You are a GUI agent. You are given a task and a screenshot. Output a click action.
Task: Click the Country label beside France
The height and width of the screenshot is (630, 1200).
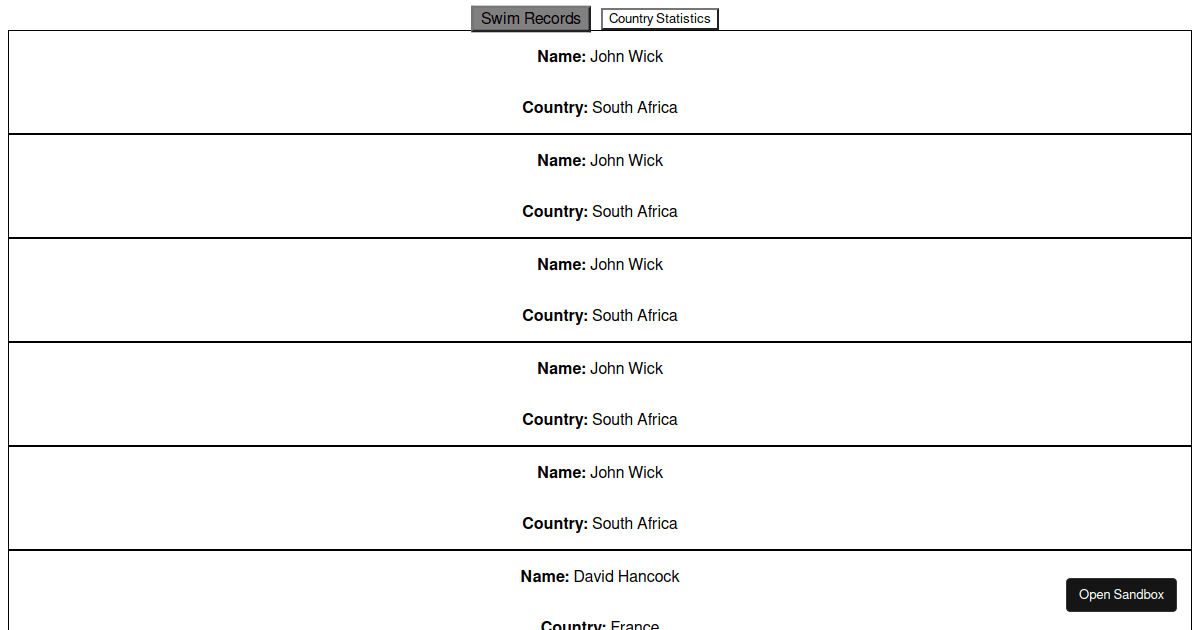(x=573, y=626)
